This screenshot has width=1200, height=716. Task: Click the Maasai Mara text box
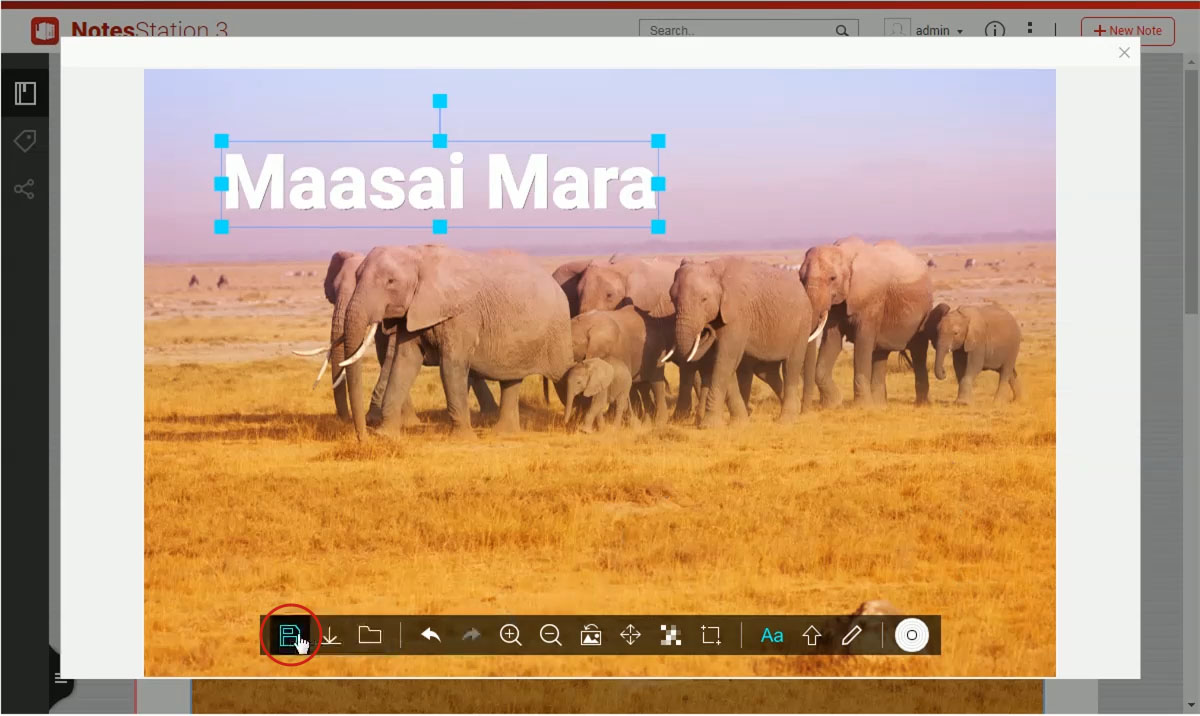439,184
